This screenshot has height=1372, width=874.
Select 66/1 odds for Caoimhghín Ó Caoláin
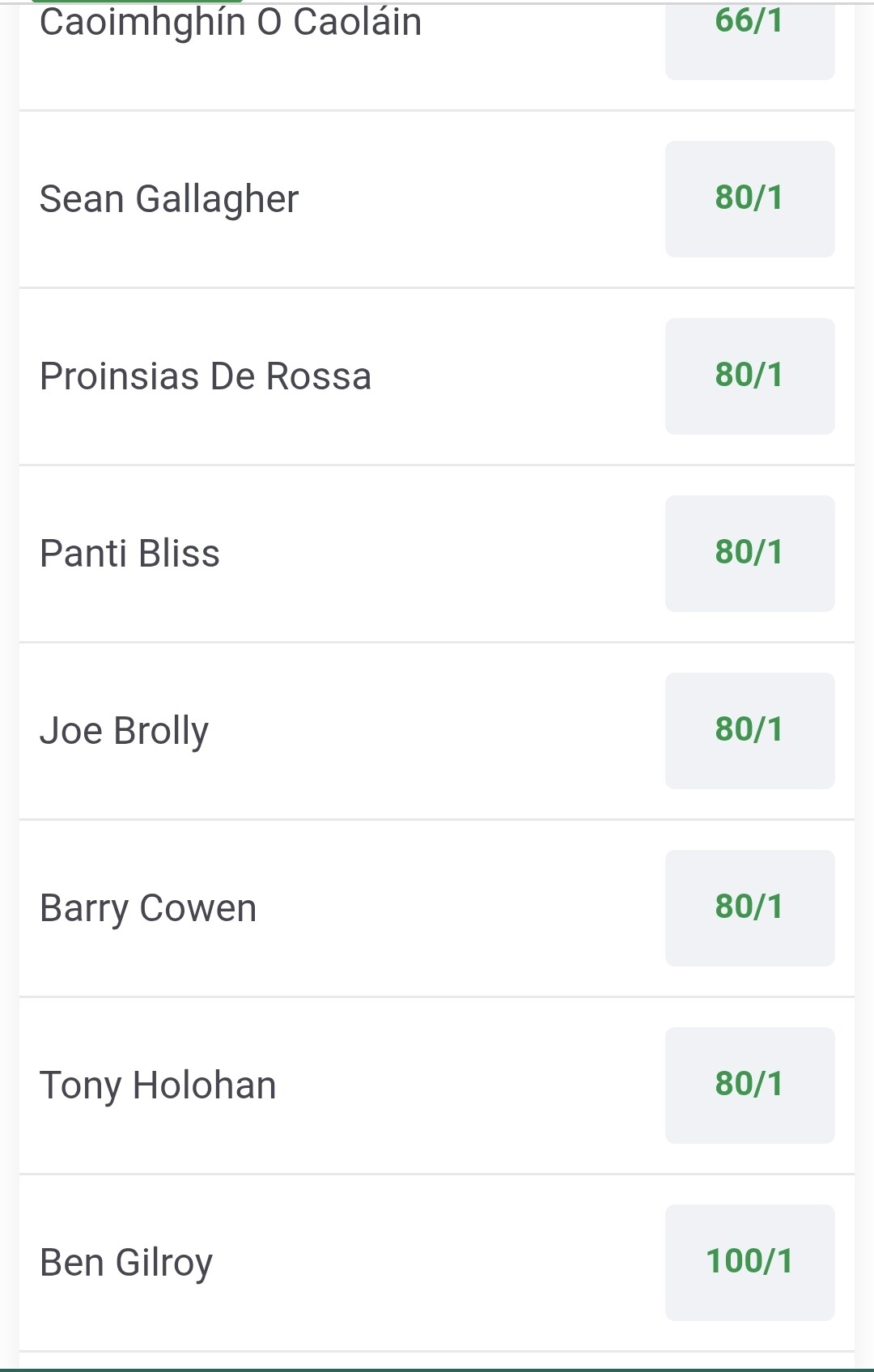[x=749, y=32]
